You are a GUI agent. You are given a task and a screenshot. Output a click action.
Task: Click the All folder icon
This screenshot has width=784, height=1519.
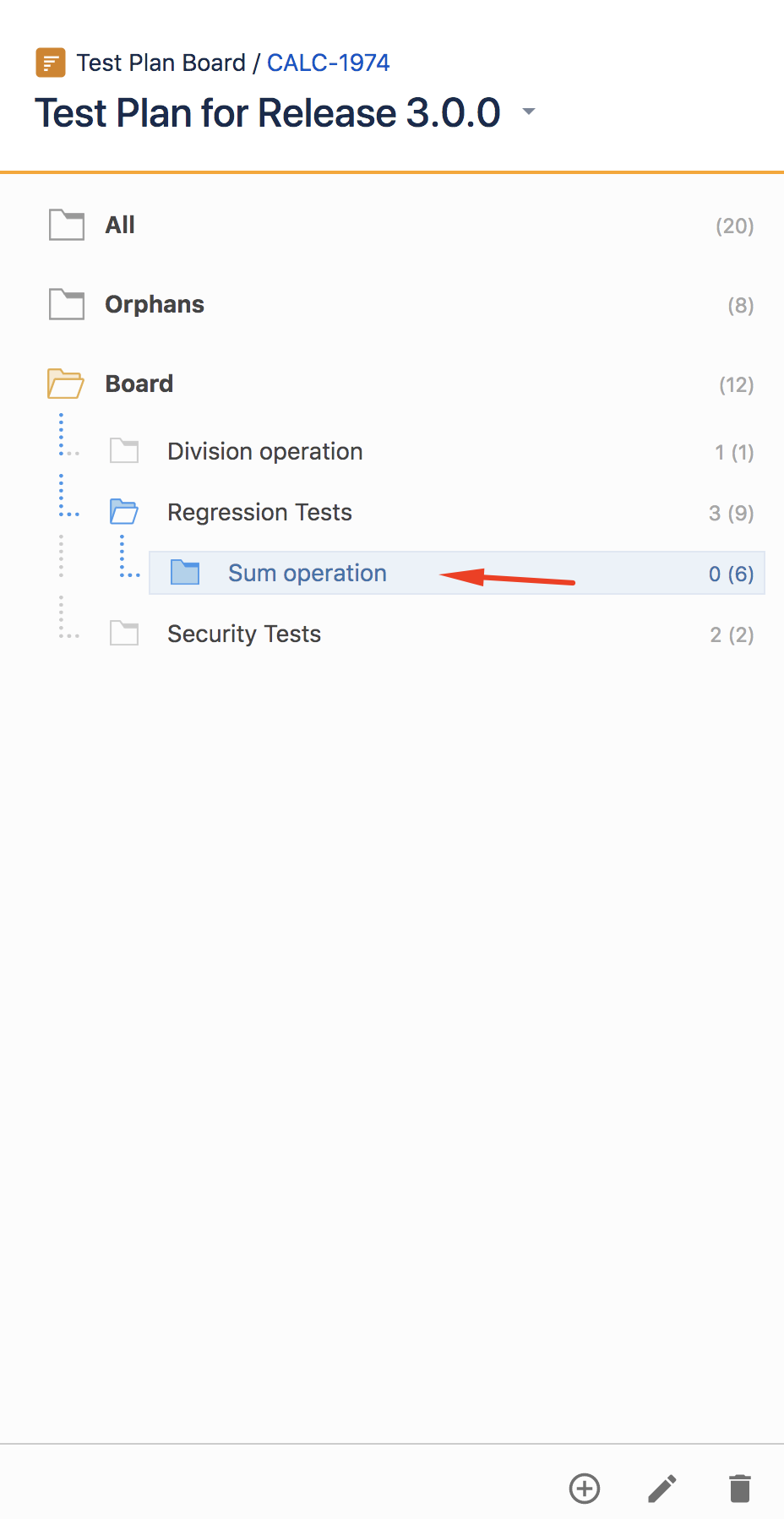click(67, 225)
